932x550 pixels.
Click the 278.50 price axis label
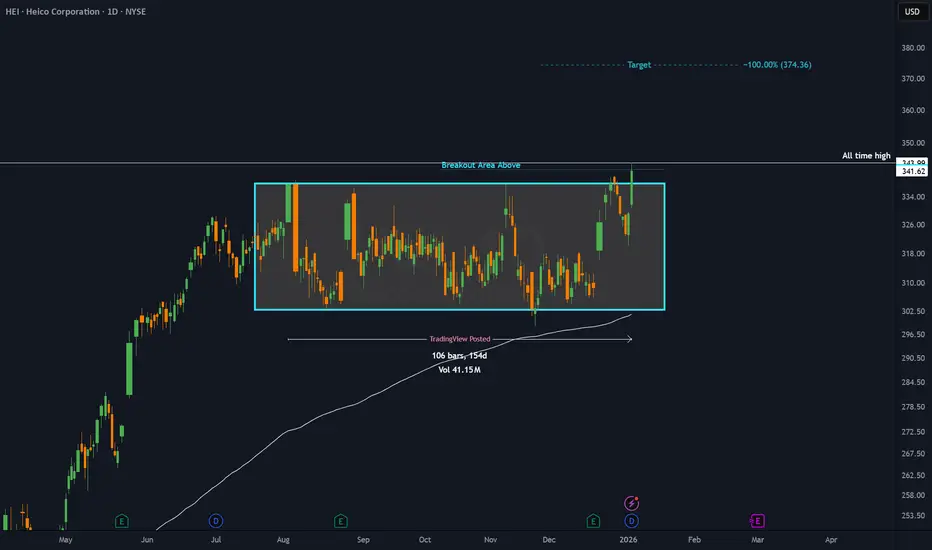point(913,407)
